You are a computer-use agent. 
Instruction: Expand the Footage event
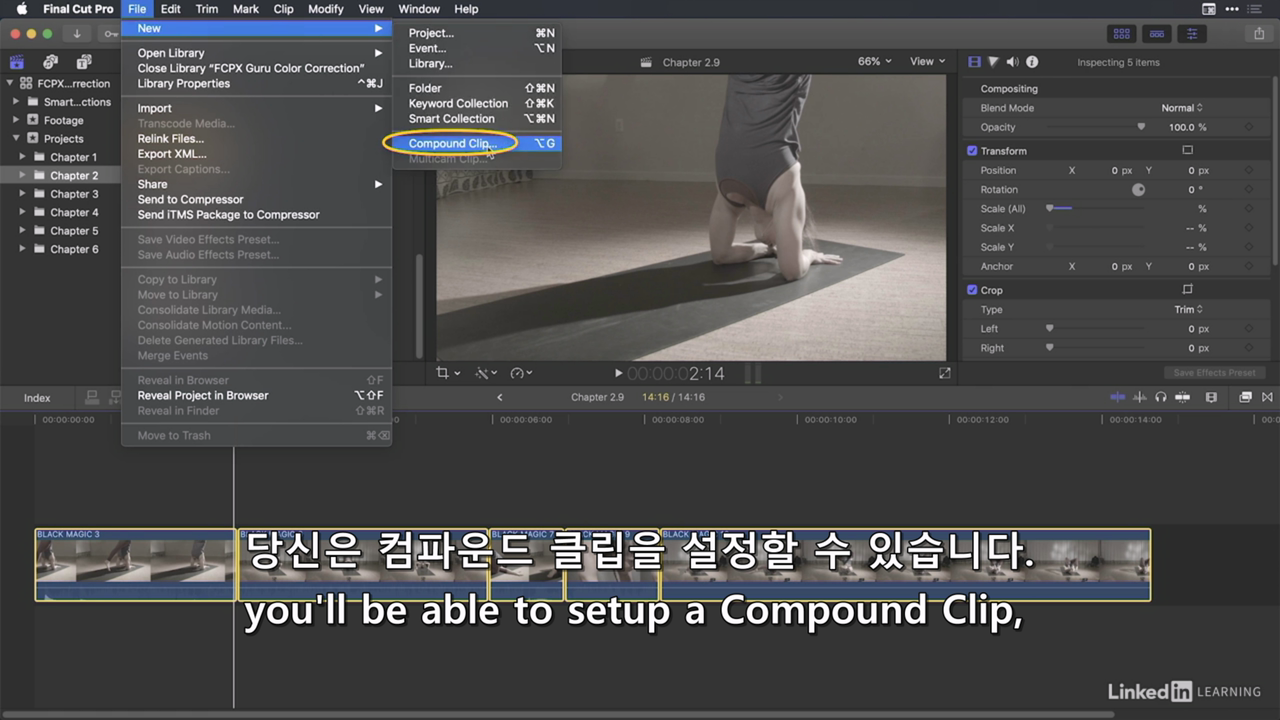(x=17, y=120)
